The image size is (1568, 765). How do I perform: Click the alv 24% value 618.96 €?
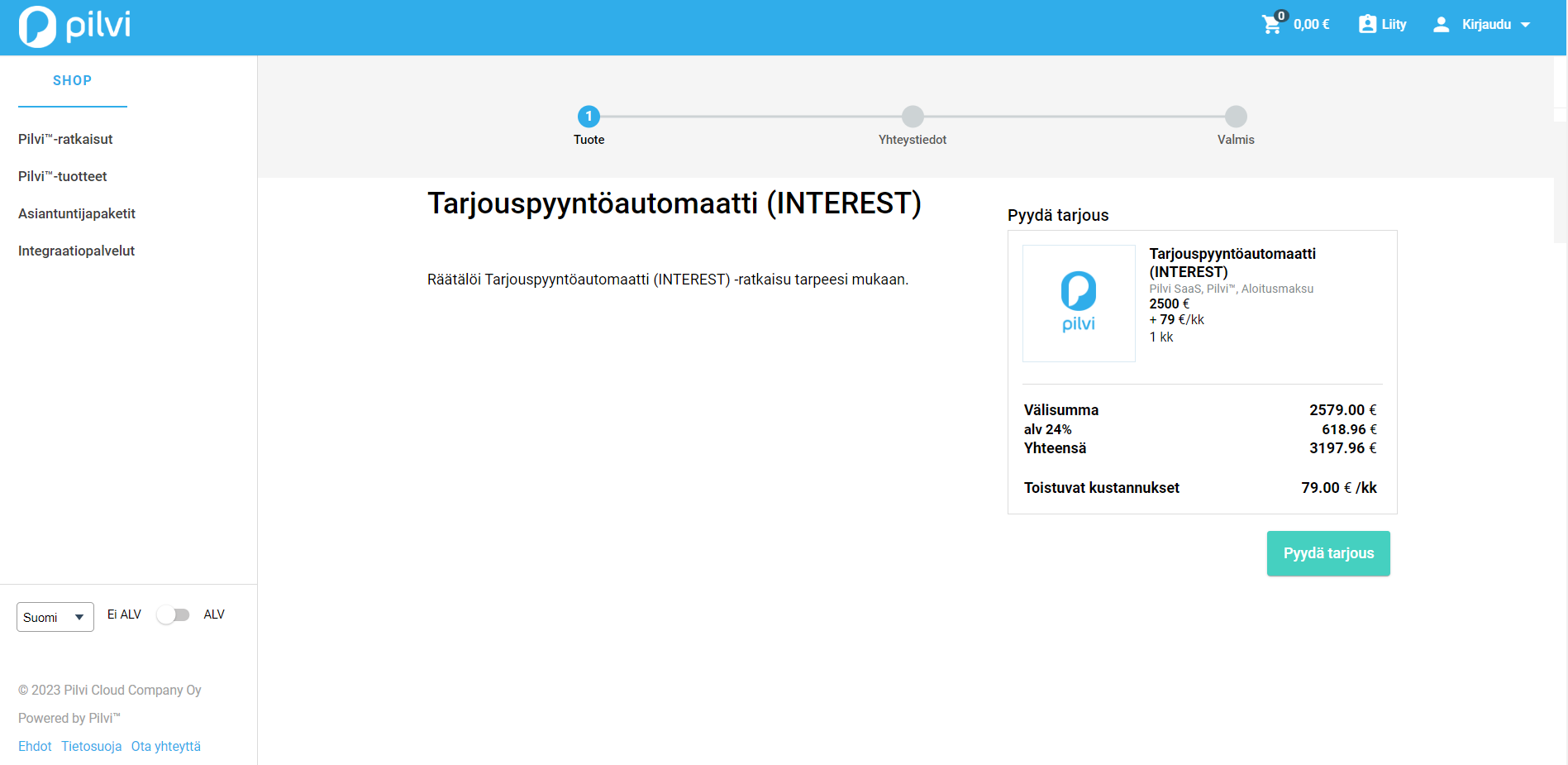(x=1349, y=429)
